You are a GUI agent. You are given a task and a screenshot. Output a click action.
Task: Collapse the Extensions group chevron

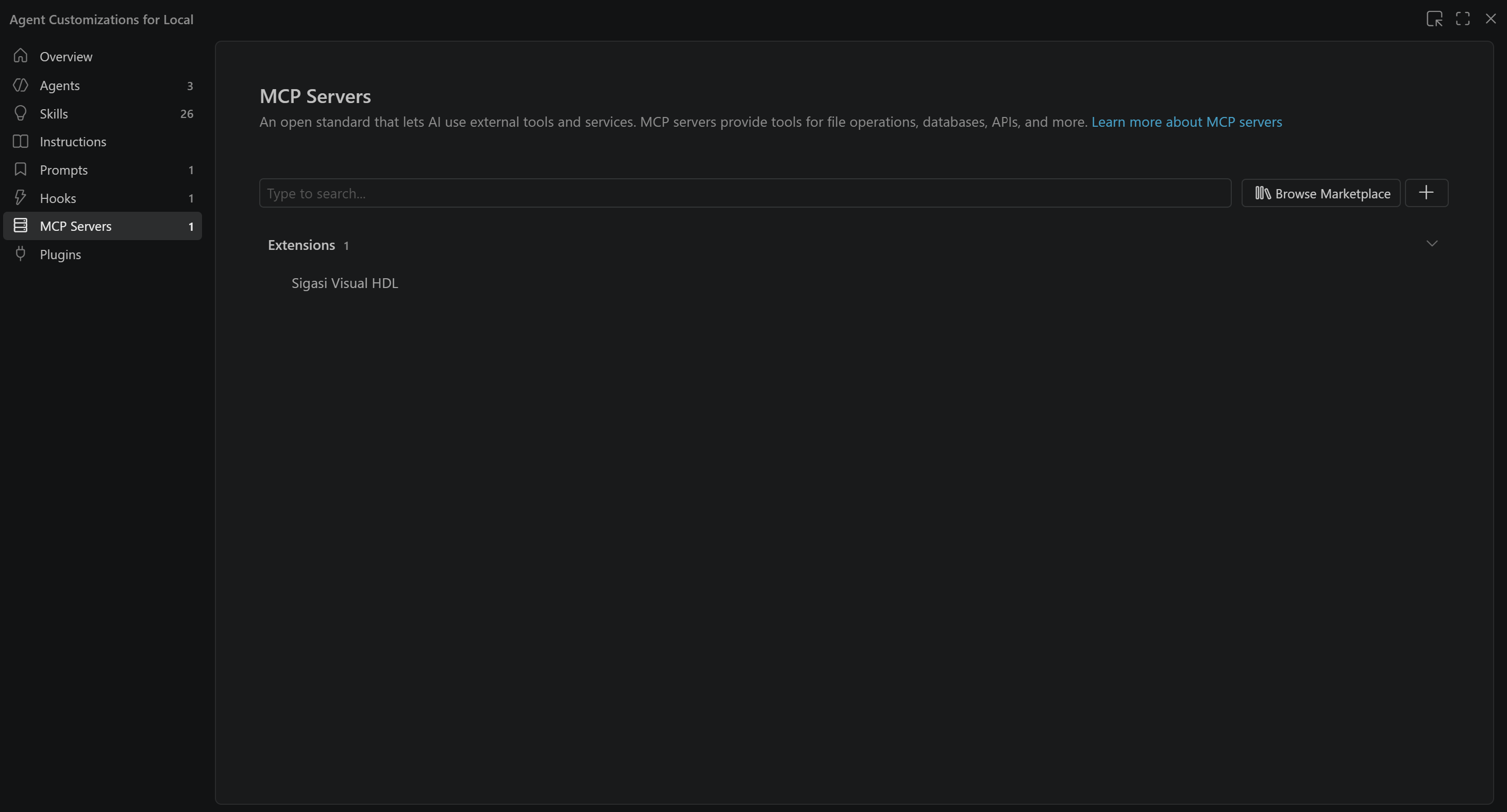[1432, 244]
